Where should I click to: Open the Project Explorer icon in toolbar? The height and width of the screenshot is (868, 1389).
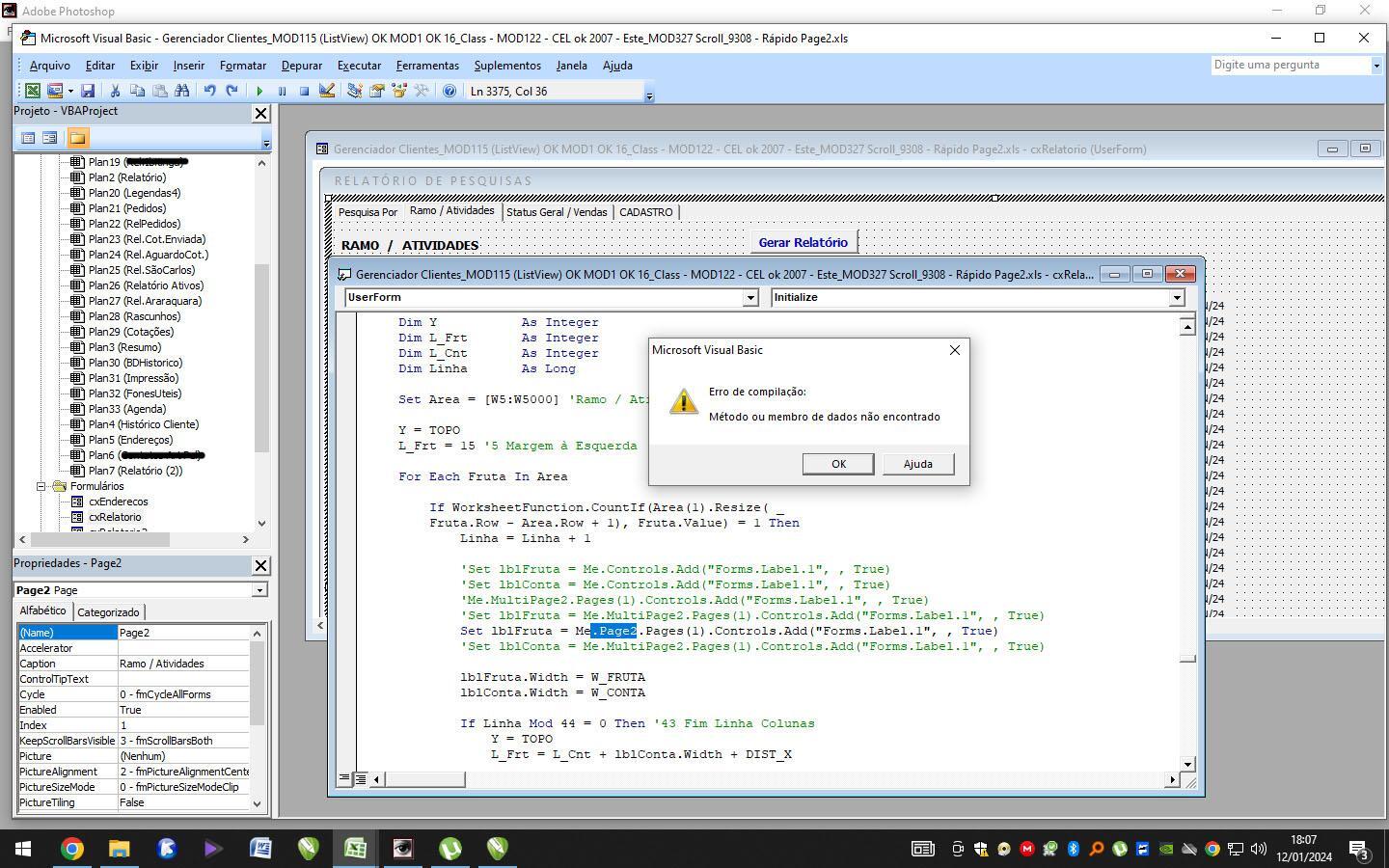coord(354,91)
